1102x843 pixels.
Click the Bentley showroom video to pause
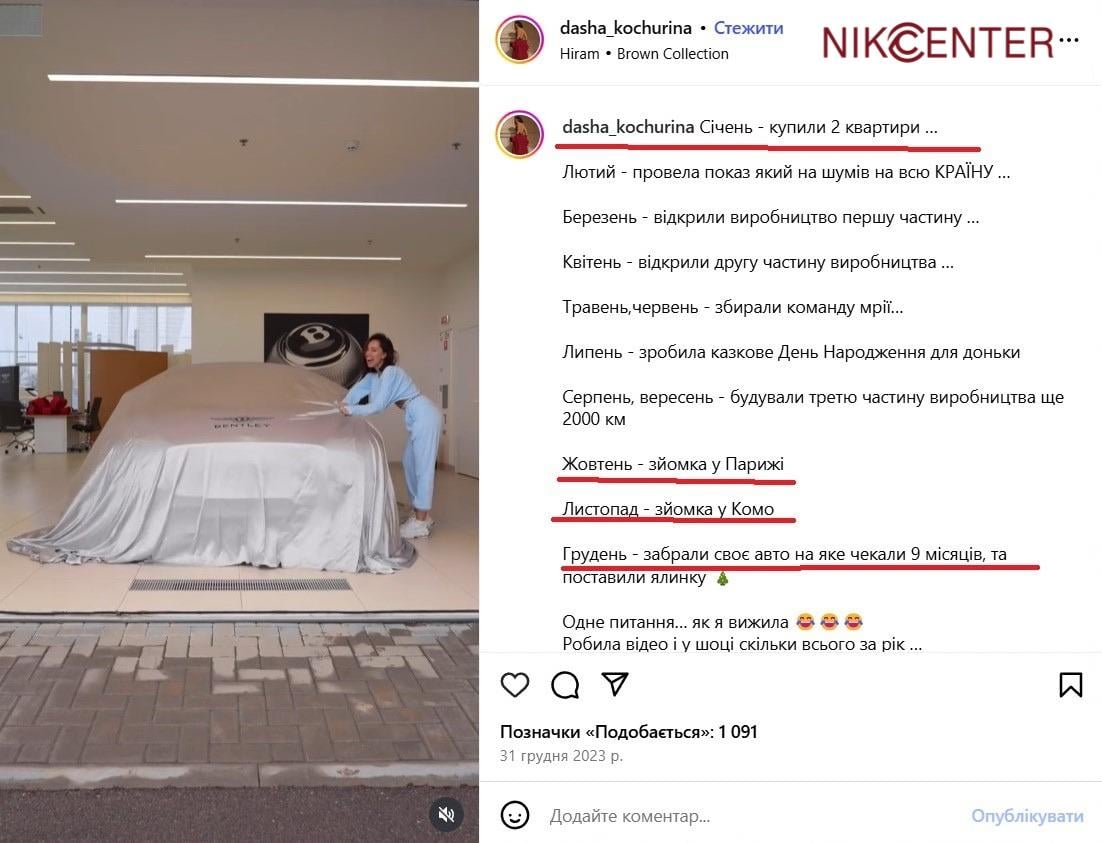[239, 422]
